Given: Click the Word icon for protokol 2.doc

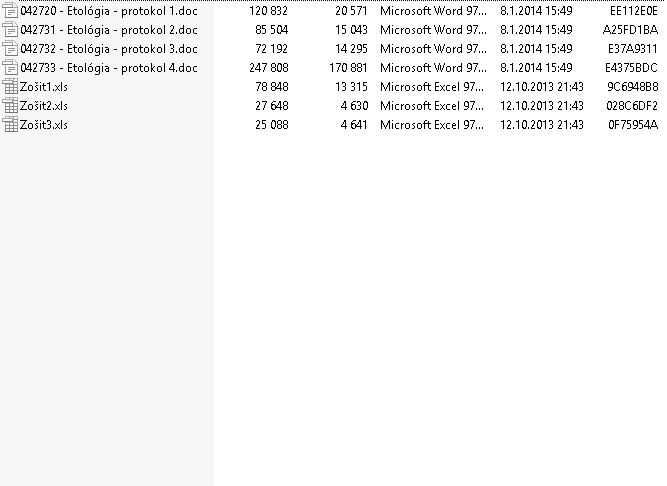Looking at the screenshot, I should 10,30.
